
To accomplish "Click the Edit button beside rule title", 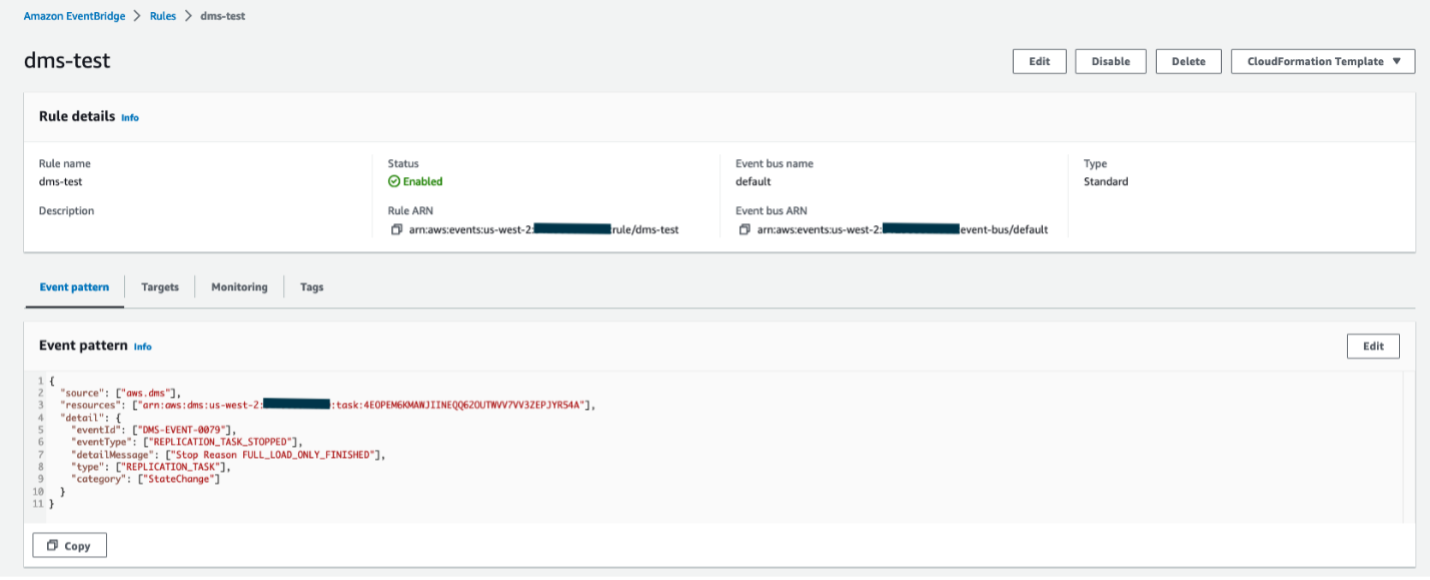I will pyautogui.click(x=1039, y=61).
